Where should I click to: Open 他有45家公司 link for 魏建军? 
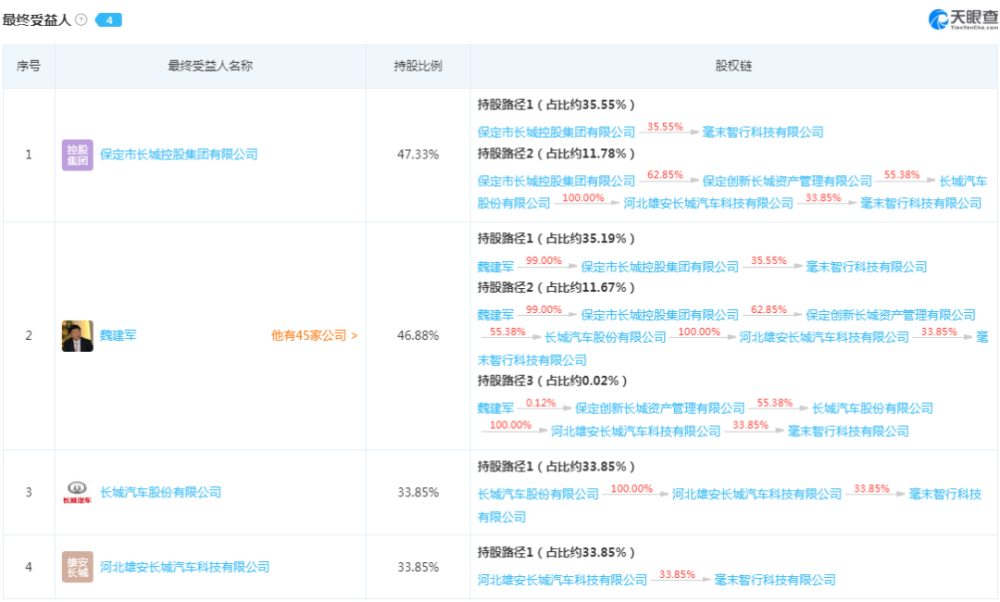314,335
